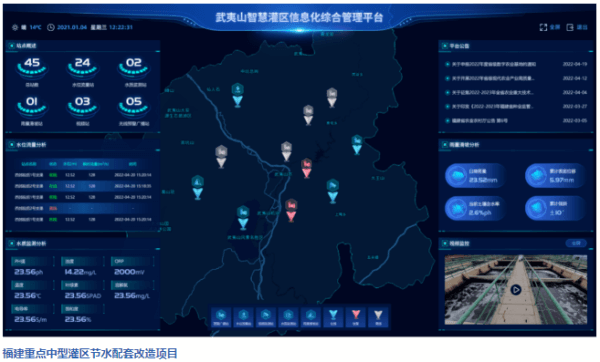Click the 雨量墒情分析 panel header icon

(x=445, y=145)
